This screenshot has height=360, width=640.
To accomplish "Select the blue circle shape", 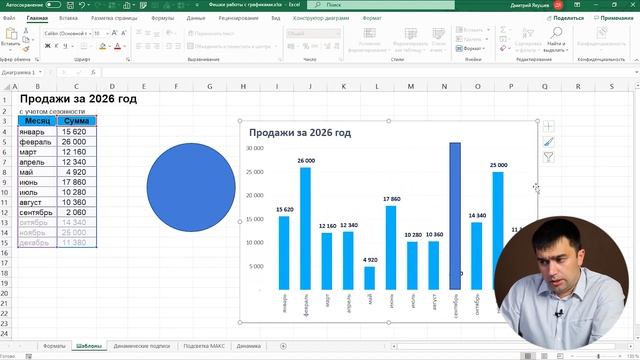I will (191, 187).
